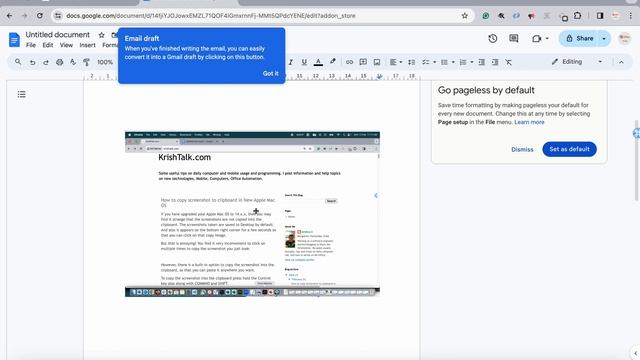Expand the side panel arrow at bottom right
The width and height of the screenshot is (640, 360).
[x=635, y=353]
